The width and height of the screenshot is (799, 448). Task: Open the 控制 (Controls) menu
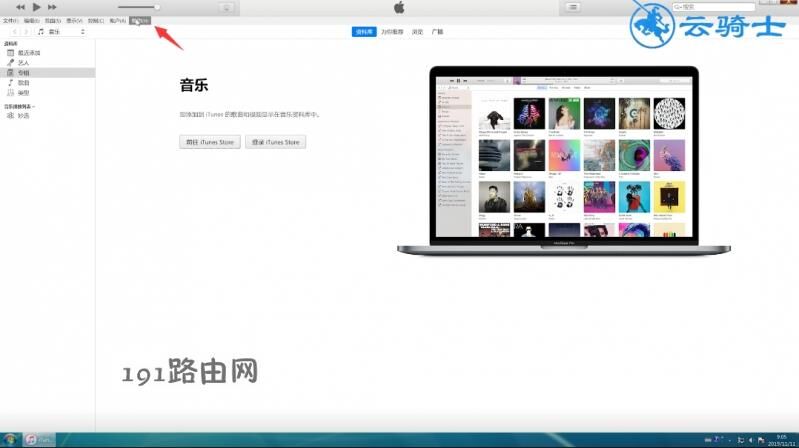96,21
